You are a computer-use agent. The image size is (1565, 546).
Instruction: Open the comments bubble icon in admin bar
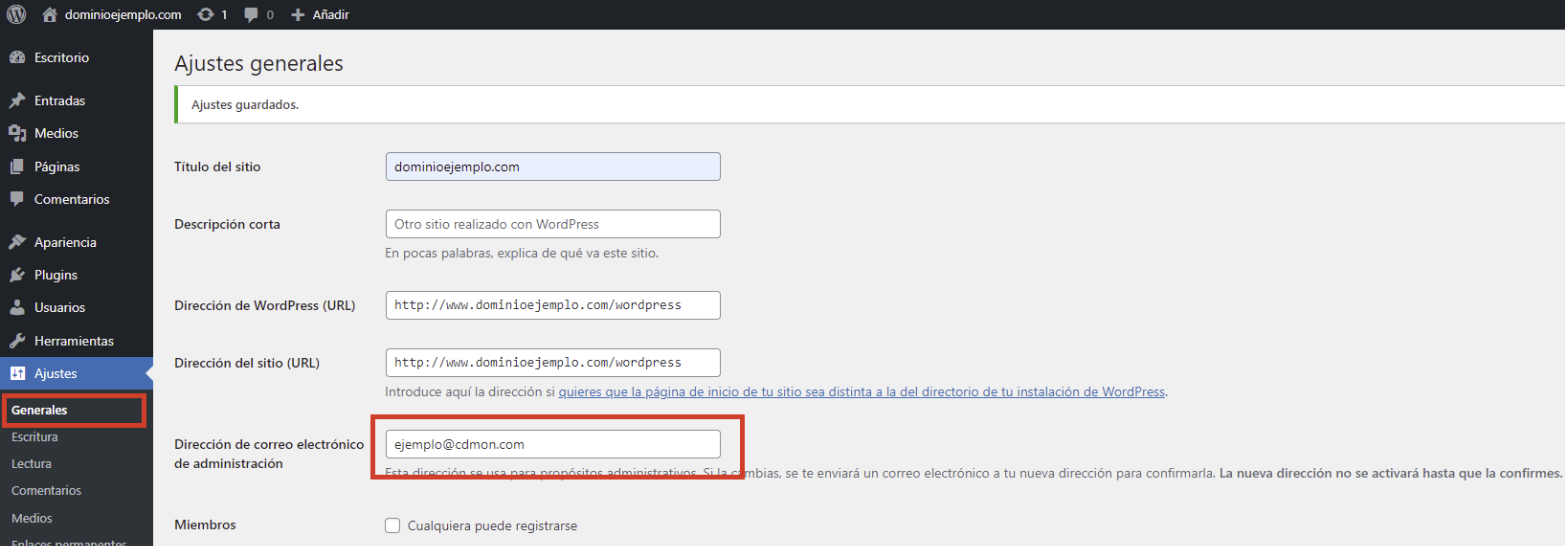(251, 15)
